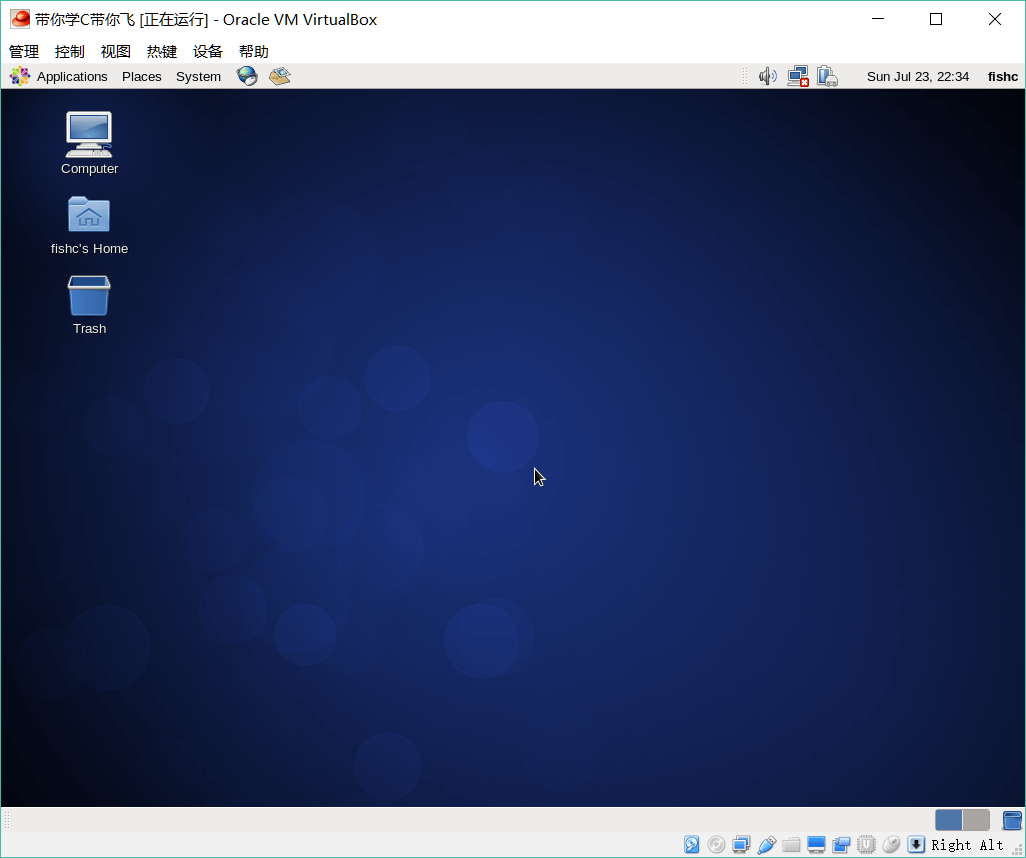The image size is (1026, 858).
Task: Click the Trash desktop icon
Action: point(89,296)
